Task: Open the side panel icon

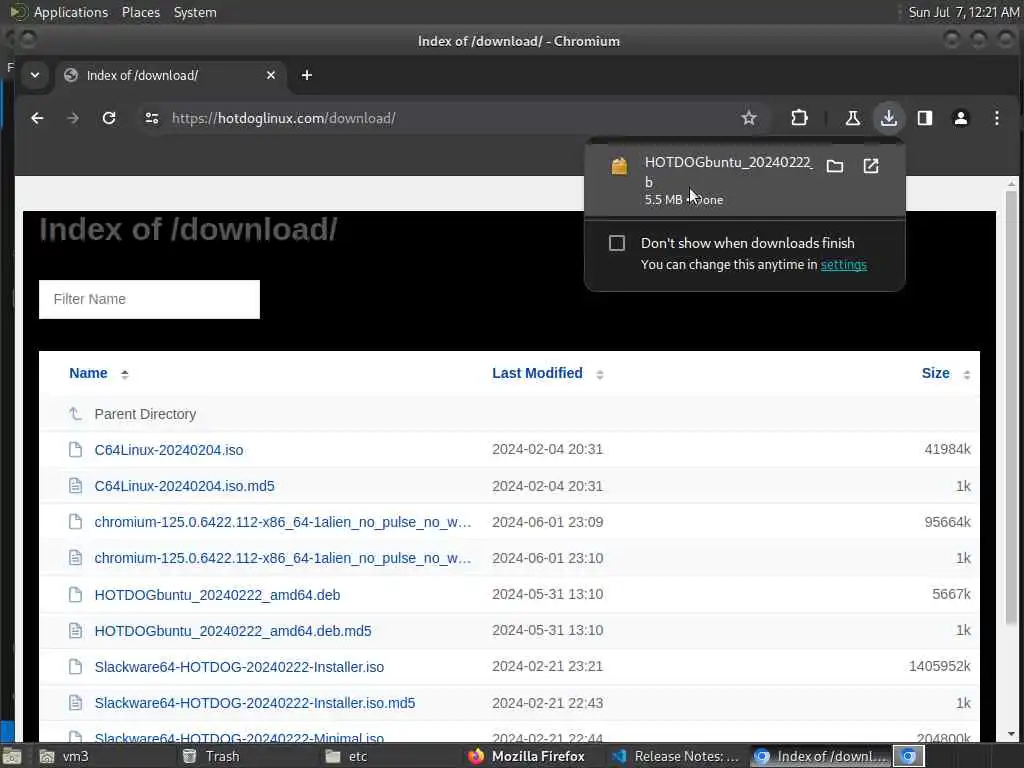Action: click(x=925, y=118)
